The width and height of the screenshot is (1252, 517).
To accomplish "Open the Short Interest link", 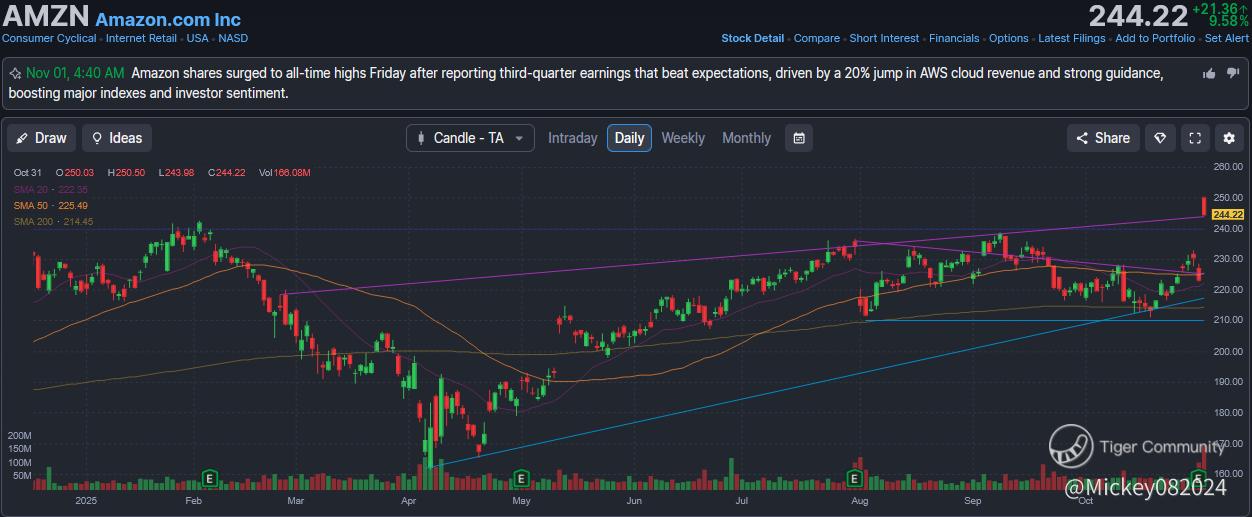I will [x=884, y=38].
